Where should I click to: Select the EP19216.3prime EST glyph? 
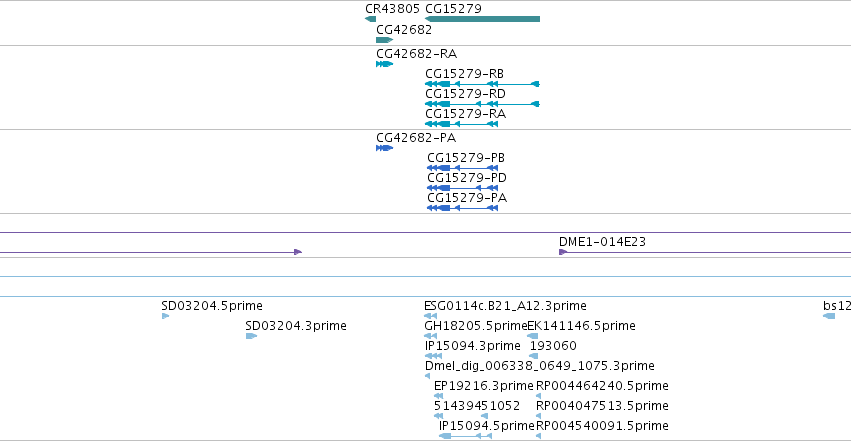click(x=439, y=397)
